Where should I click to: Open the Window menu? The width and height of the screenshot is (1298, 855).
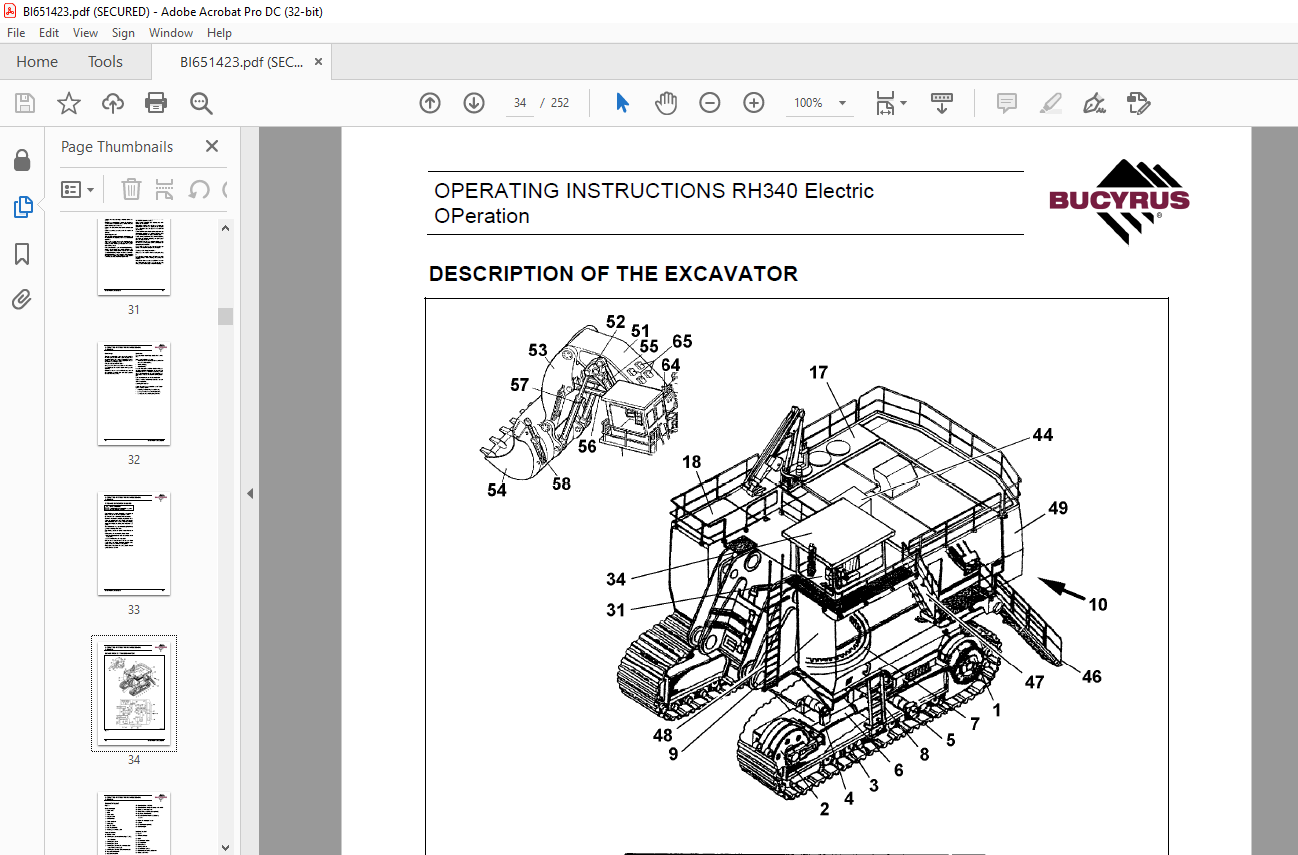point(171,33)
